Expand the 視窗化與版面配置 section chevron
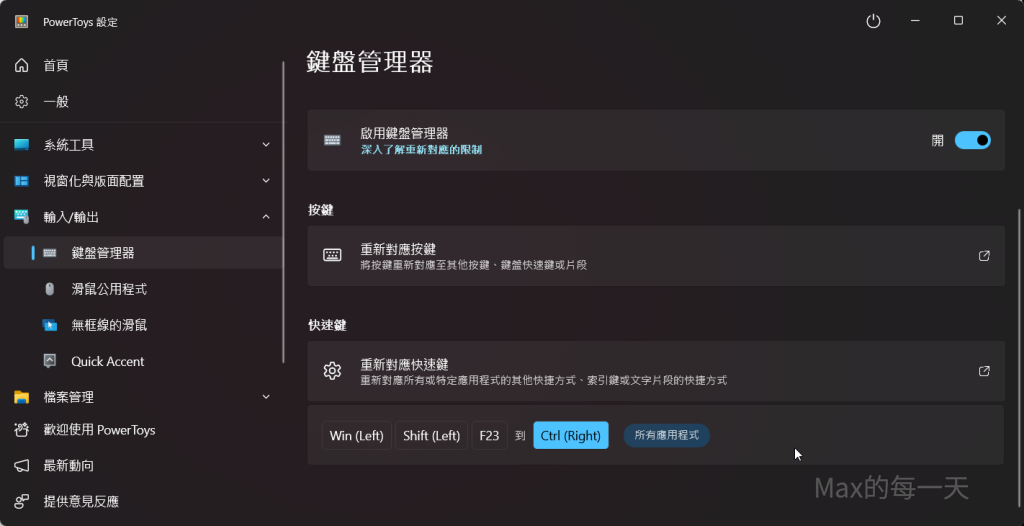Viewport: 1024px width, 526px height. [x=266, y=181]
